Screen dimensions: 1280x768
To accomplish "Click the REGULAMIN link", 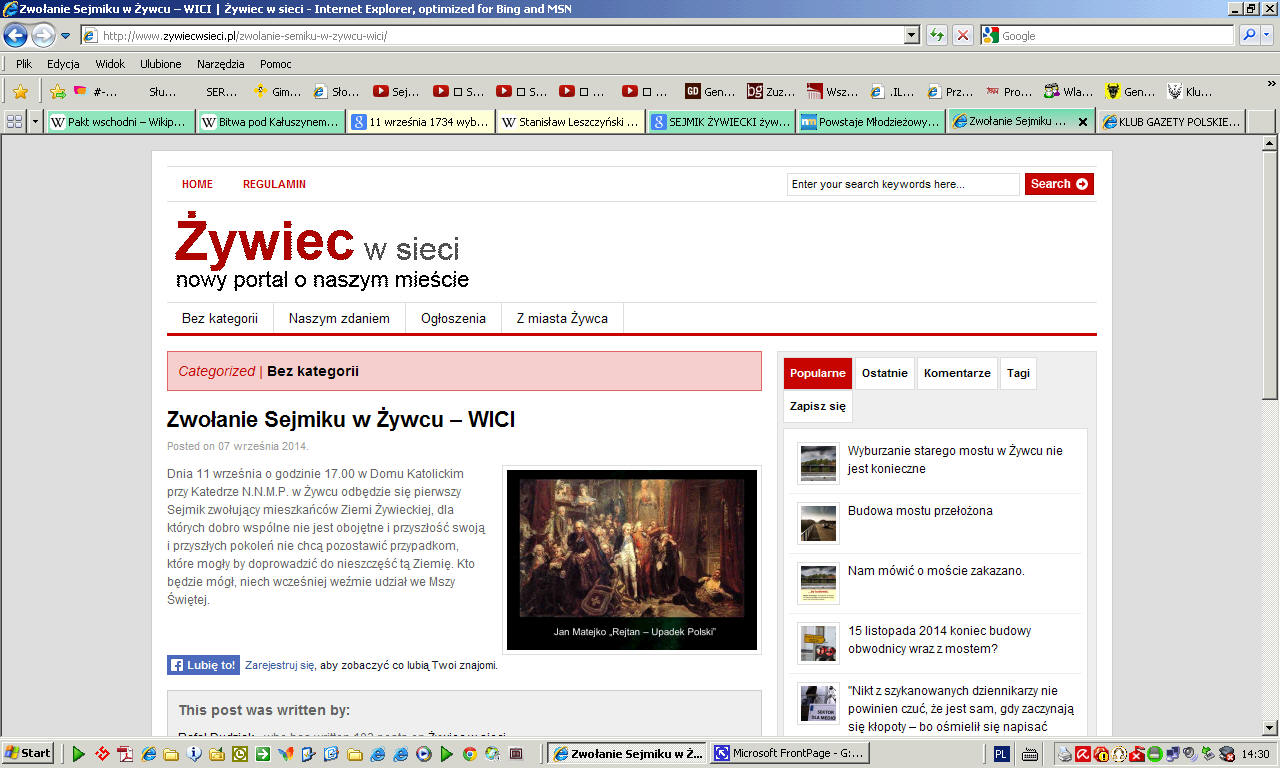I will pos(274,184).
